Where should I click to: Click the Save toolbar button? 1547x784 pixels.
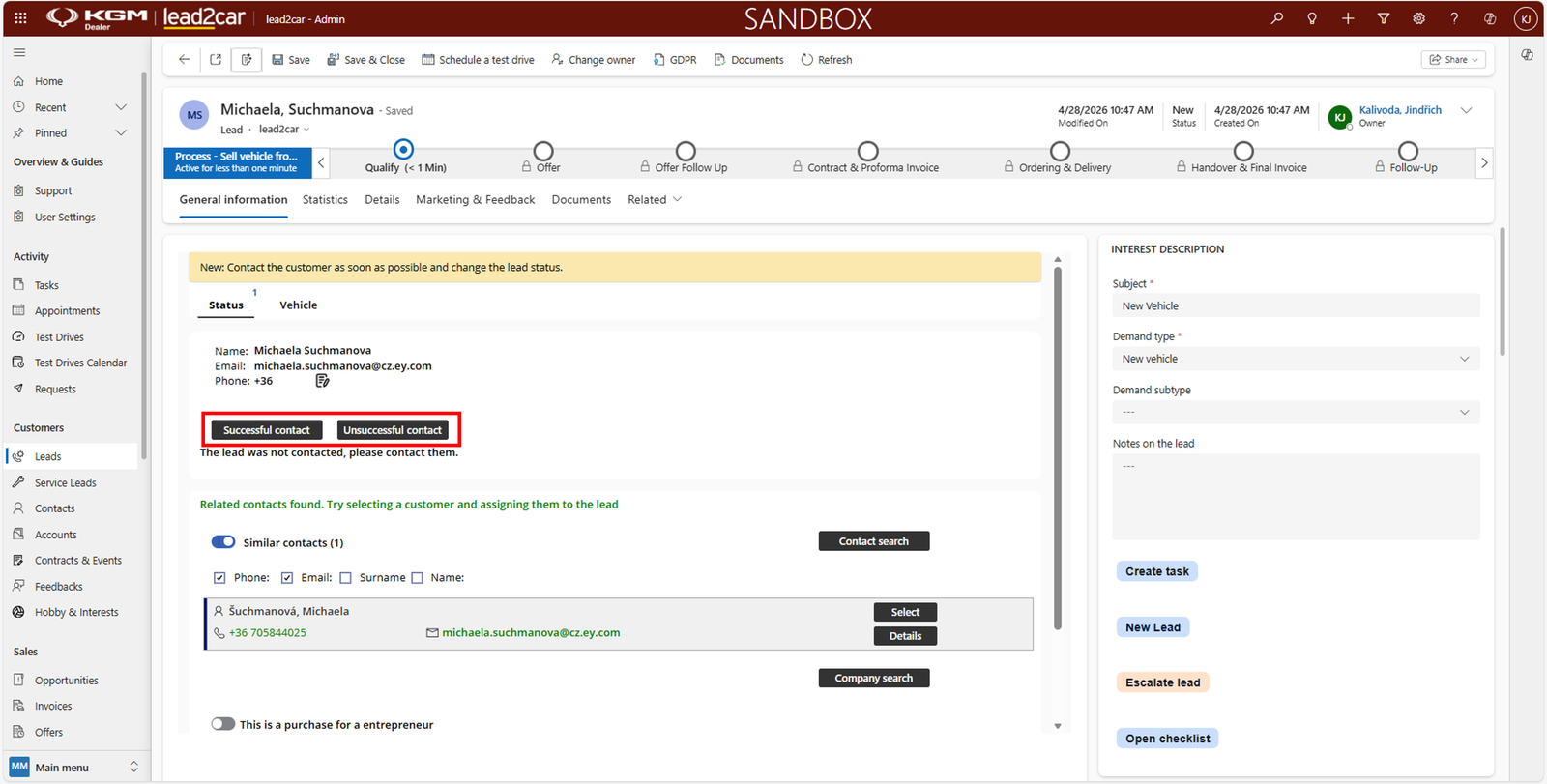(x=291, y=60)
